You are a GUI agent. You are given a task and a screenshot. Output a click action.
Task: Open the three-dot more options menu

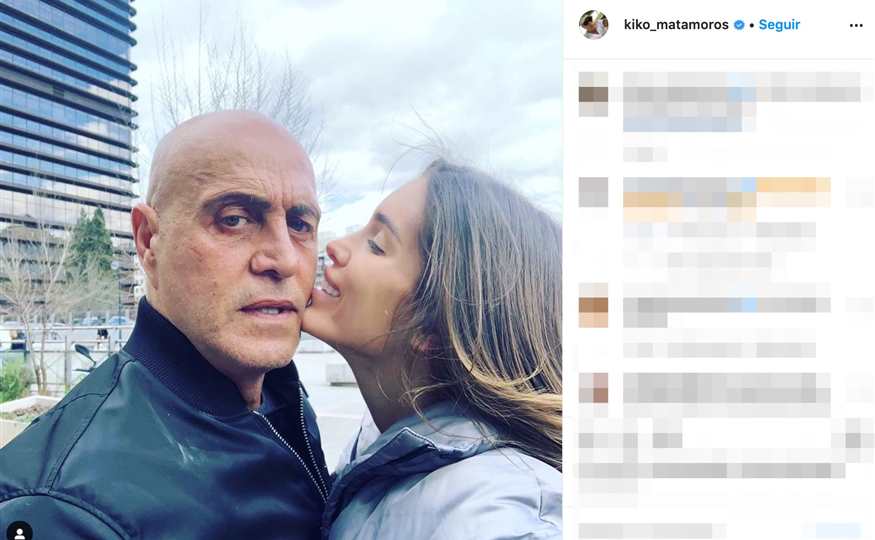[x=856, y=26]
